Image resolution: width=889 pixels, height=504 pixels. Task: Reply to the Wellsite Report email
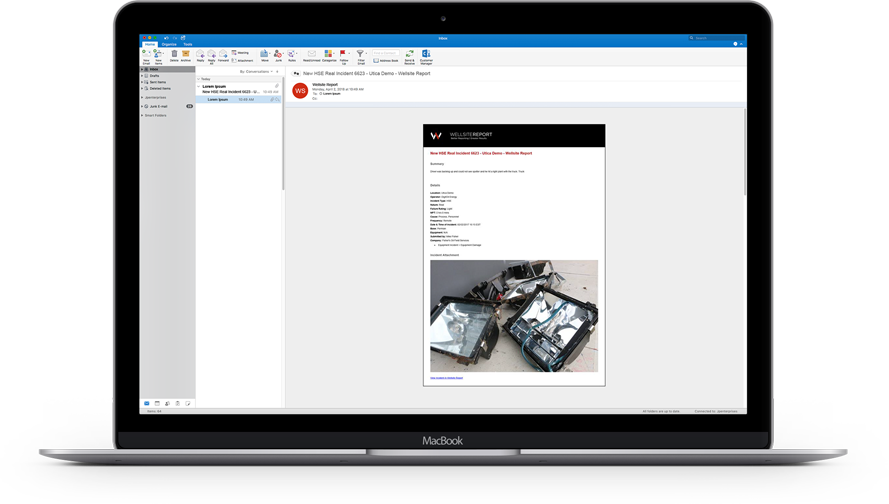[x=201, y=54]
